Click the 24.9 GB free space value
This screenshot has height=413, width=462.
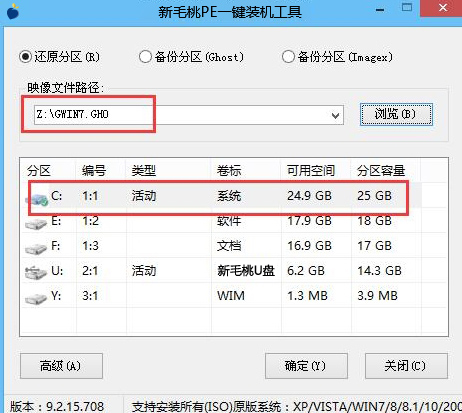[x=309, y=196]
